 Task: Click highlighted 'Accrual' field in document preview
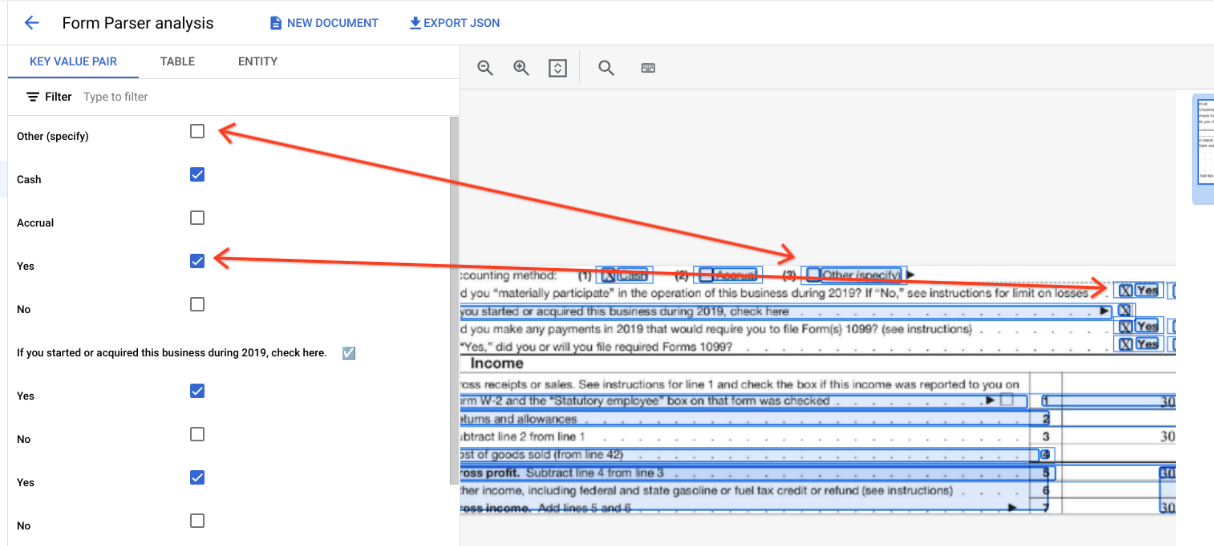[x=729, y=275]
